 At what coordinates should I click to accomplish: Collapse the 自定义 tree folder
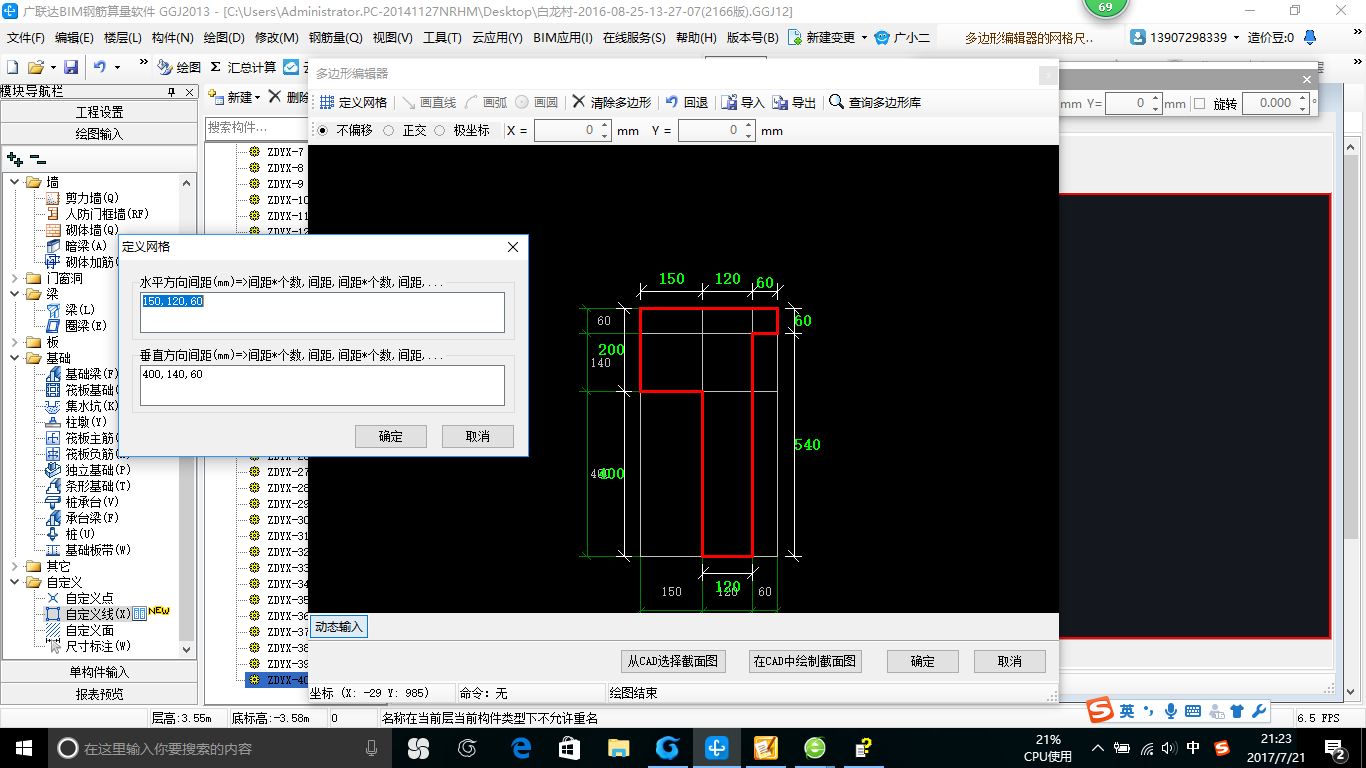tap(15, 582)
